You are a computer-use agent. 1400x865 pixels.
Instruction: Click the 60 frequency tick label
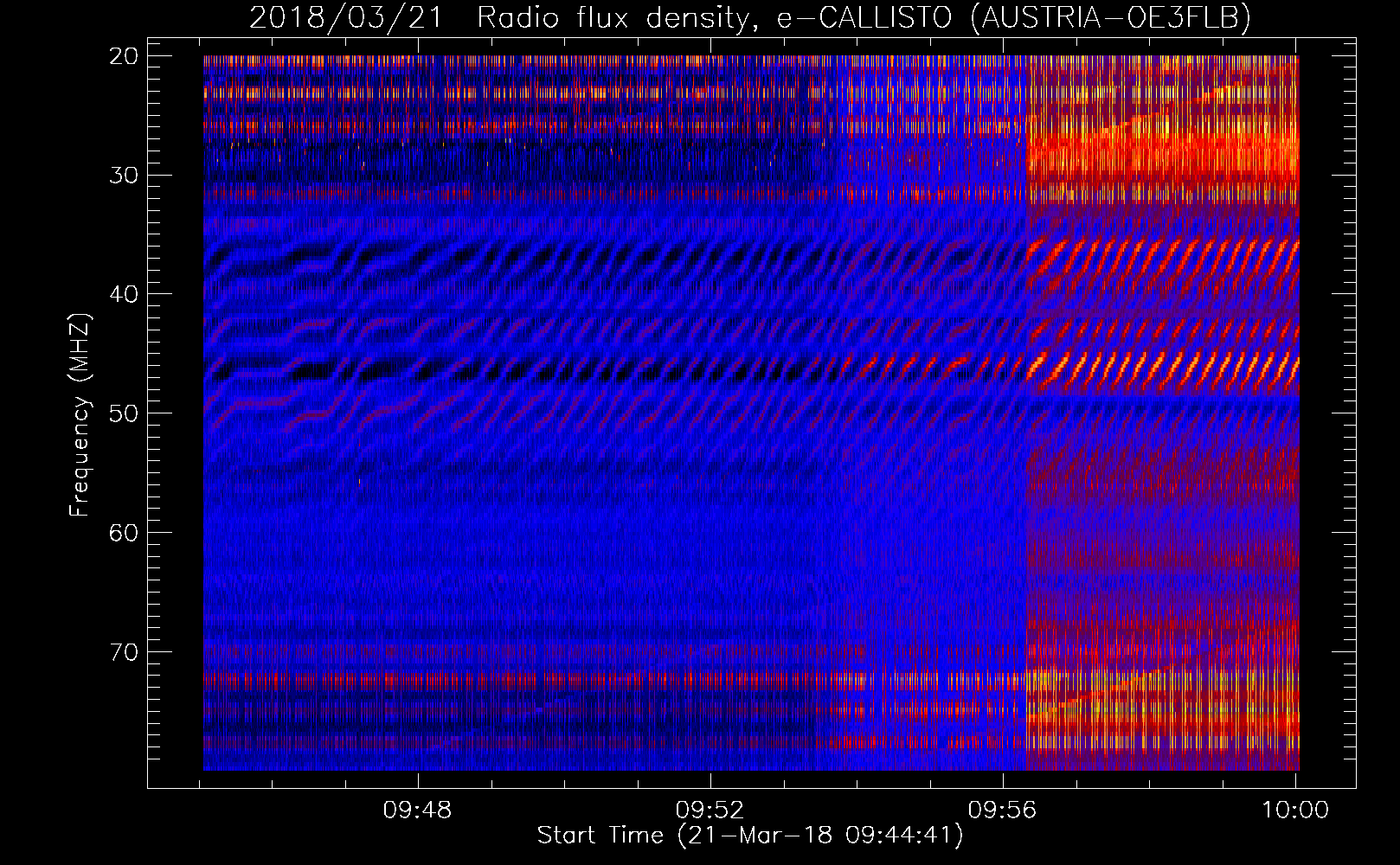(124, 532)
